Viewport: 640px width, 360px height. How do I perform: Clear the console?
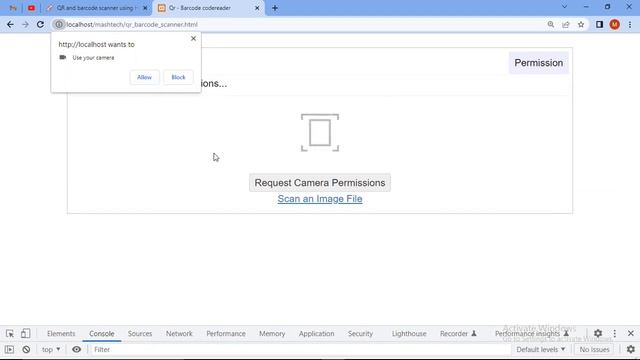26,349
